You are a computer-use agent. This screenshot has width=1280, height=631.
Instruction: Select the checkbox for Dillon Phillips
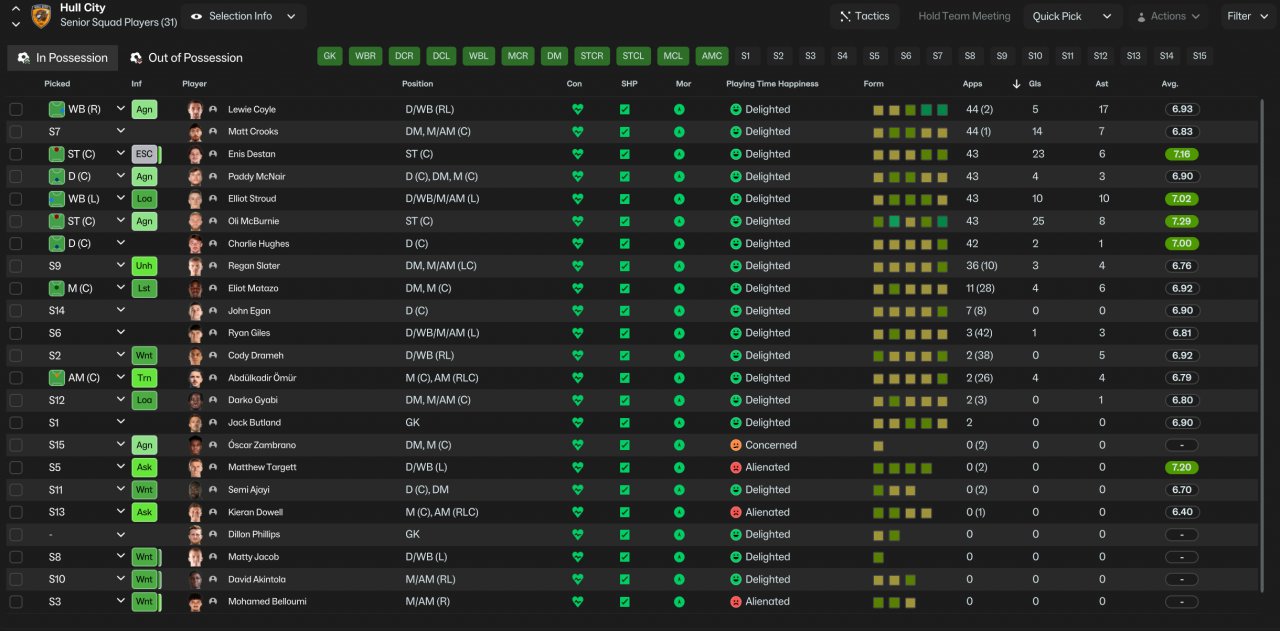click(16, 535)
